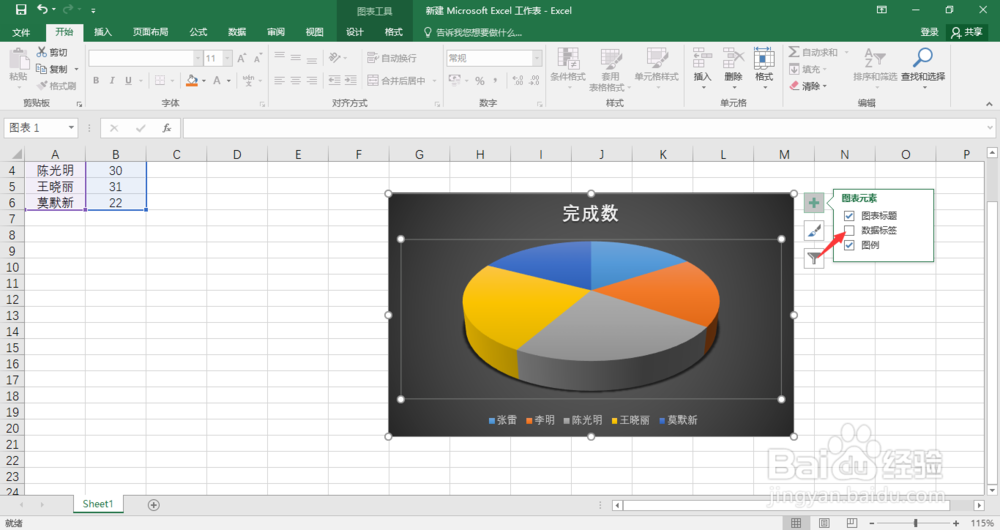1000x530 pixels.
Task: Click the Increase Font Size icon
Action: click(x=242, y=58)
